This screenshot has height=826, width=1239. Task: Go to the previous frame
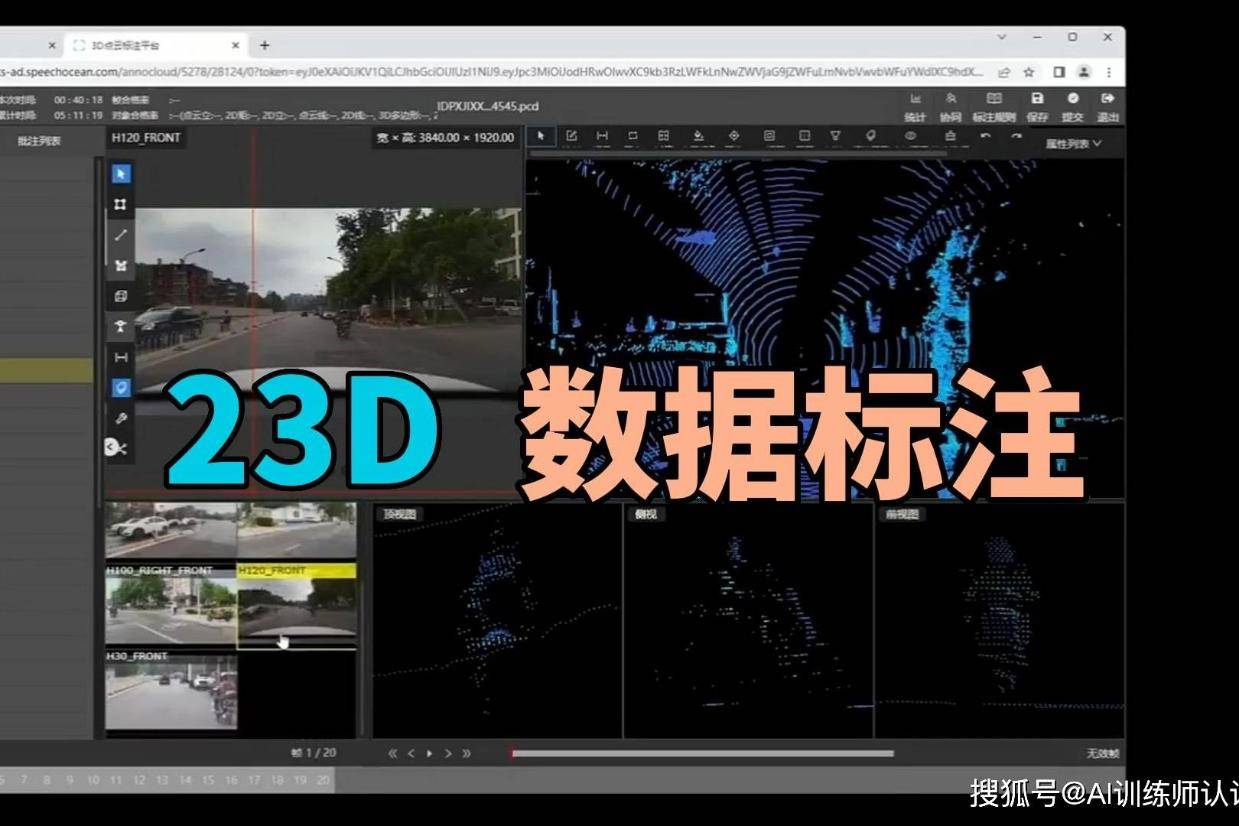coord(411,753)
